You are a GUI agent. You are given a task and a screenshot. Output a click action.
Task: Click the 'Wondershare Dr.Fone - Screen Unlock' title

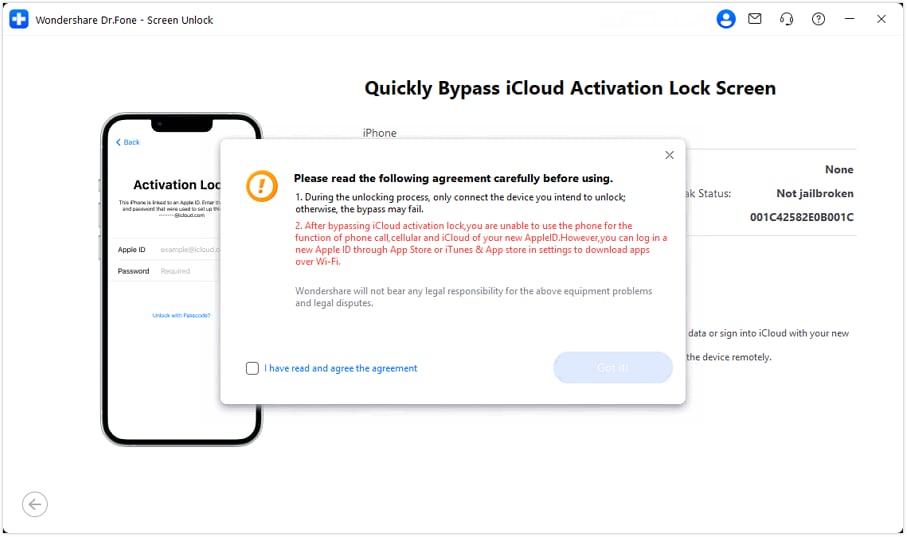(x=124, y=20)
